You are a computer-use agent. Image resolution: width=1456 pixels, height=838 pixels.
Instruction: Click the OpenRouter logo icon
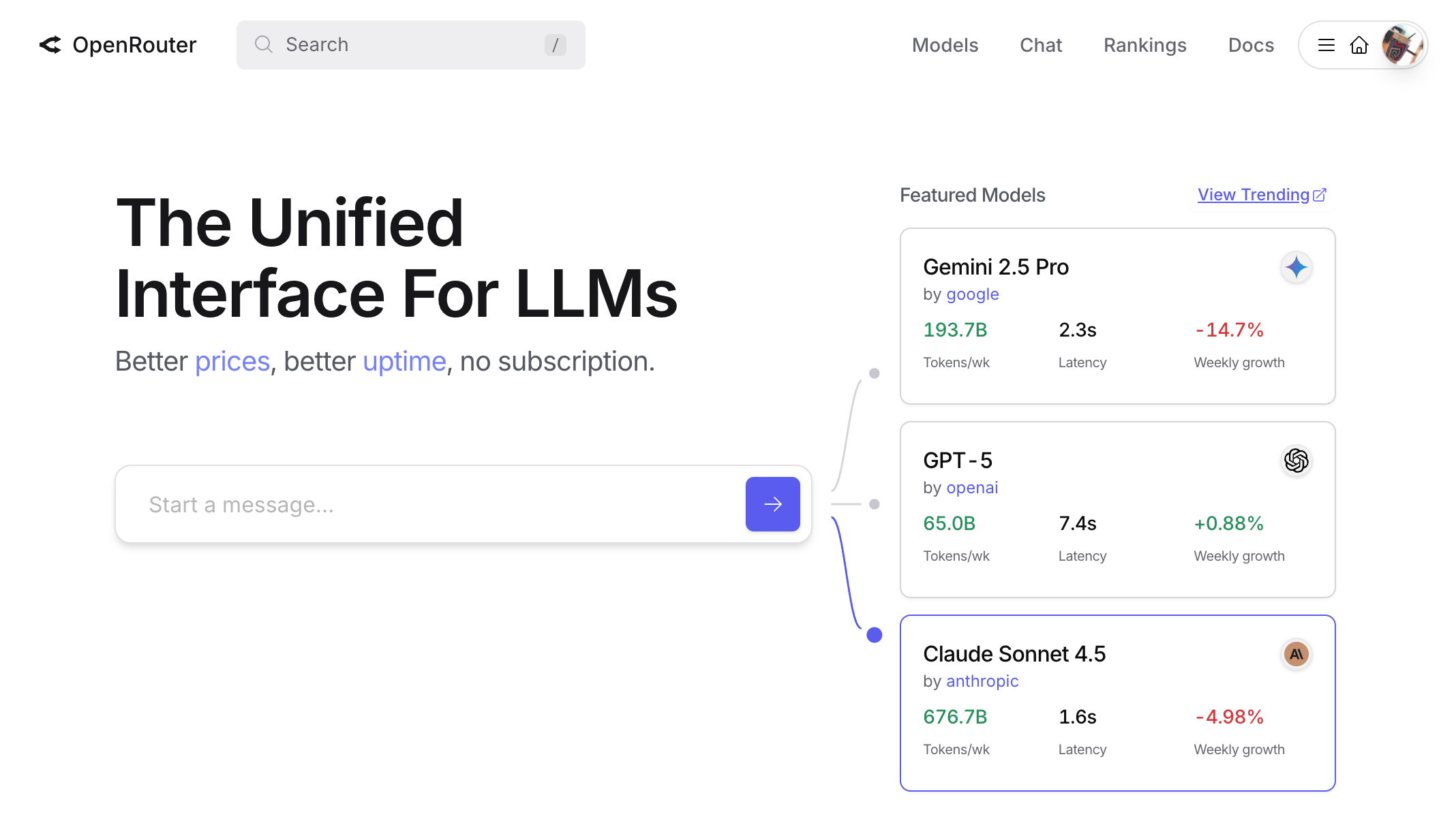(x=50, y=45)
